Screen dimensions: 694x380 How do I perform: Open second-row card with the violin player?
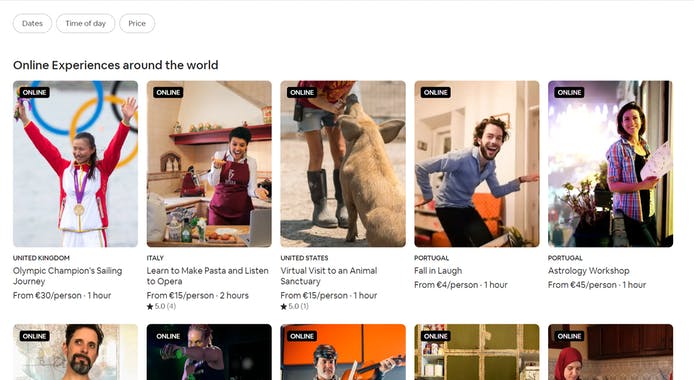343,352
